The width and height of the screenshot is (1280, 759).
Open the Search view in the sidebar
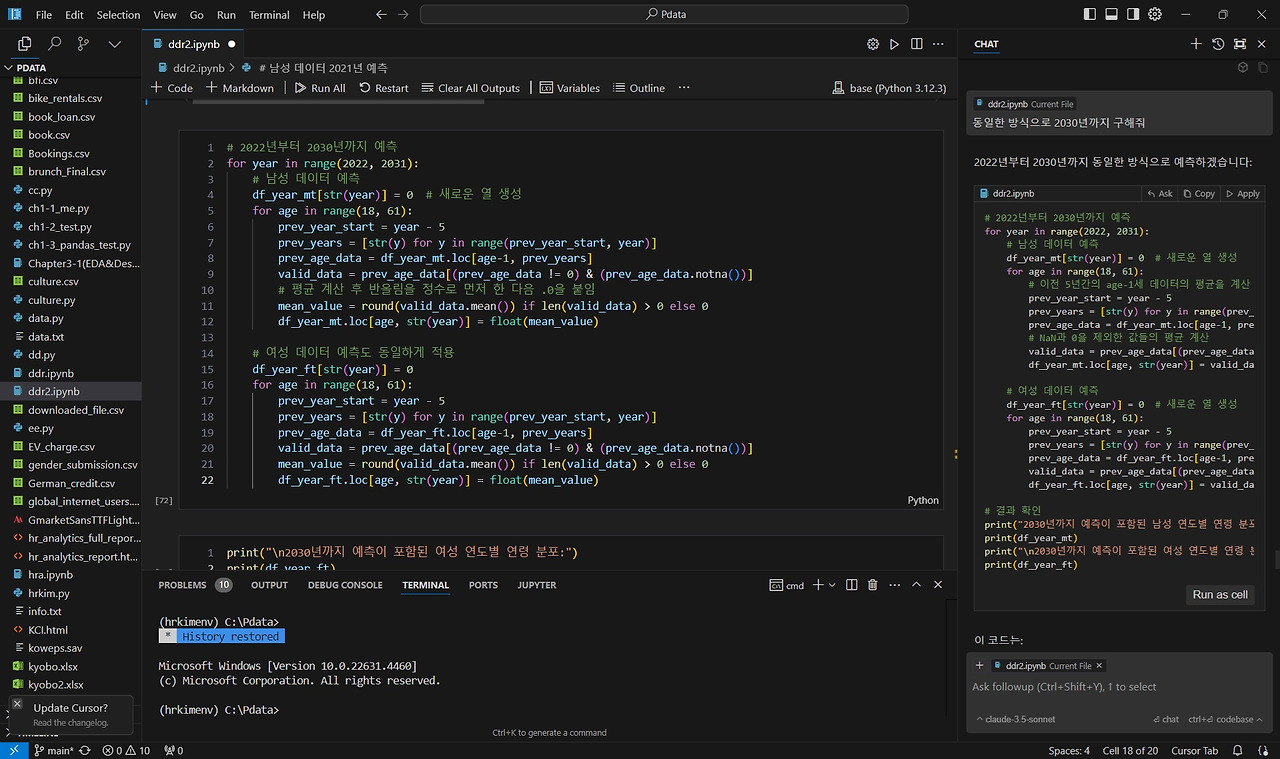(54, 44)
